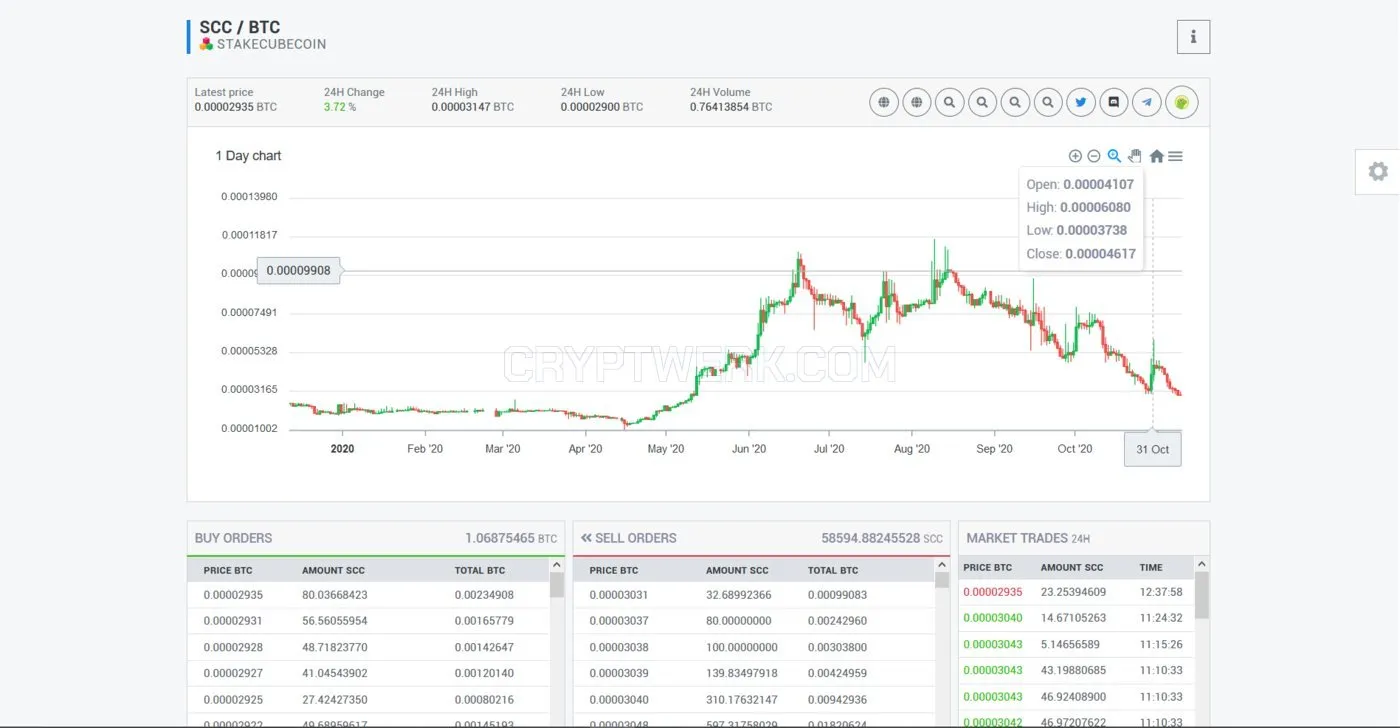Click the 0.00003040 market trade price
Image resolution: width=1400 pixels, height=728 pixels.
993,618
